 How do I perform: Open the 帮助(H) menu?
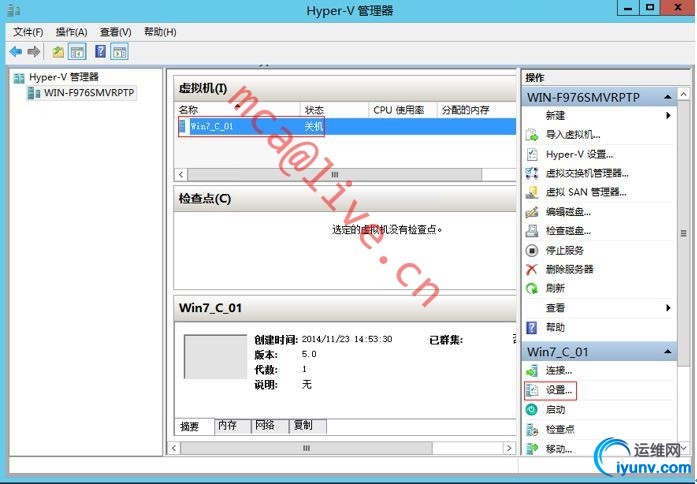click(x=160, y=32)
